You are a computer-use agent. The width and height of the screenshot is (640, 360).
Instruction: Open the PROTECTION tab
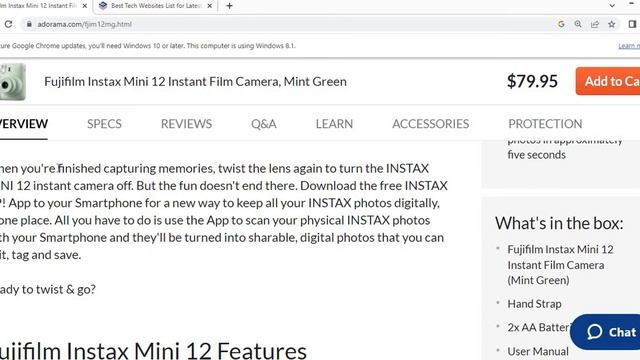[x=545, y=124]
